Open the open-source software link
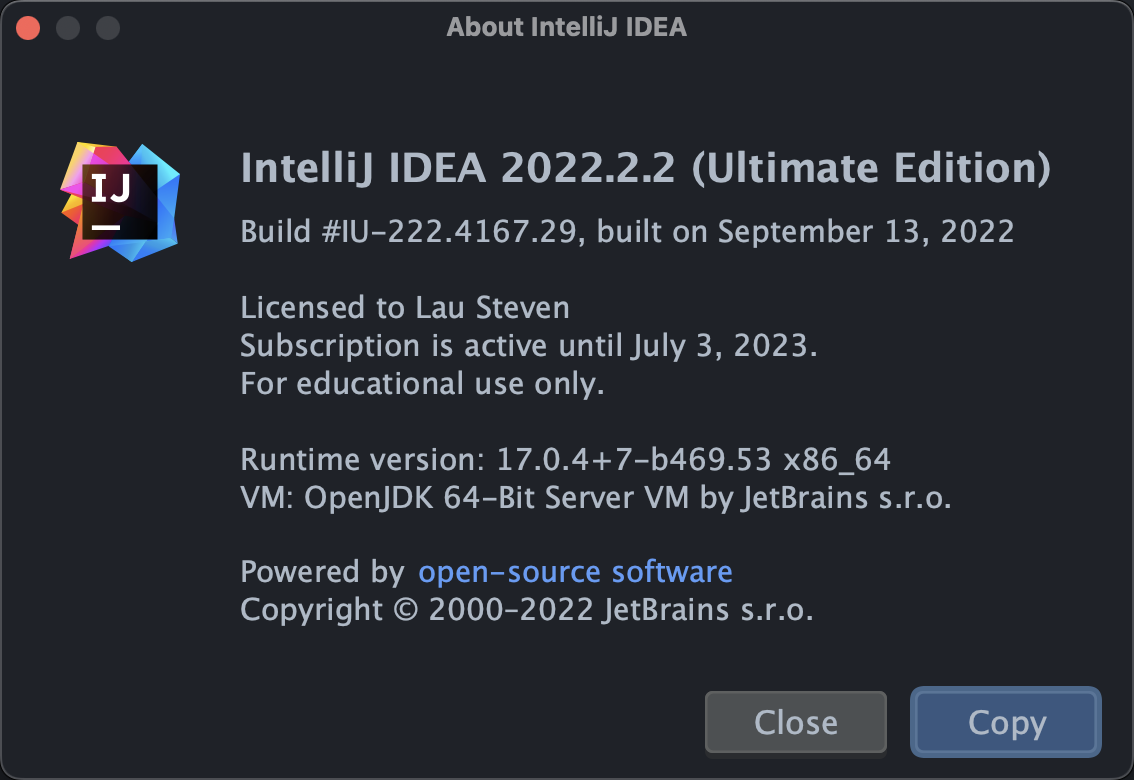This screenshot has width=1134, height=780. [x=575, y=571]
